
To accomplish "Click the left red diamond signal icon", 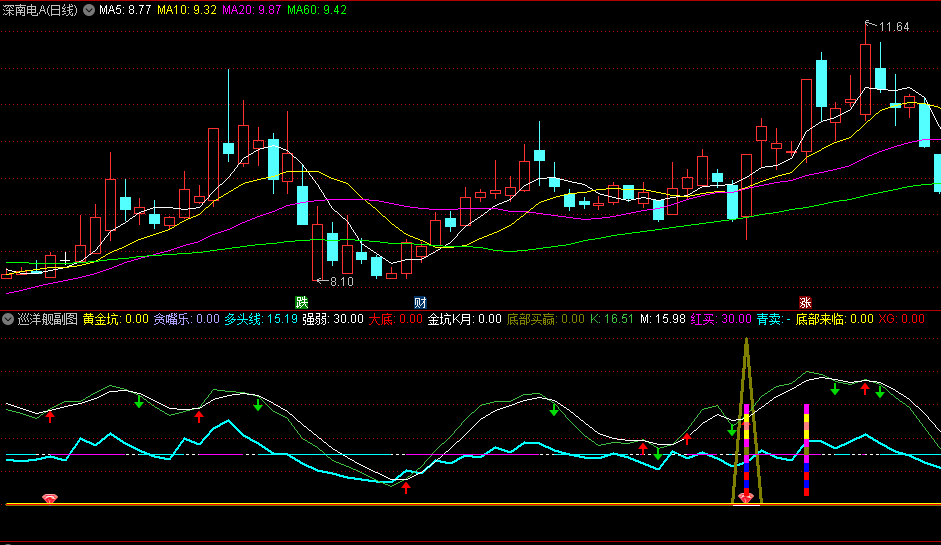I will click(x=50, y=498).
